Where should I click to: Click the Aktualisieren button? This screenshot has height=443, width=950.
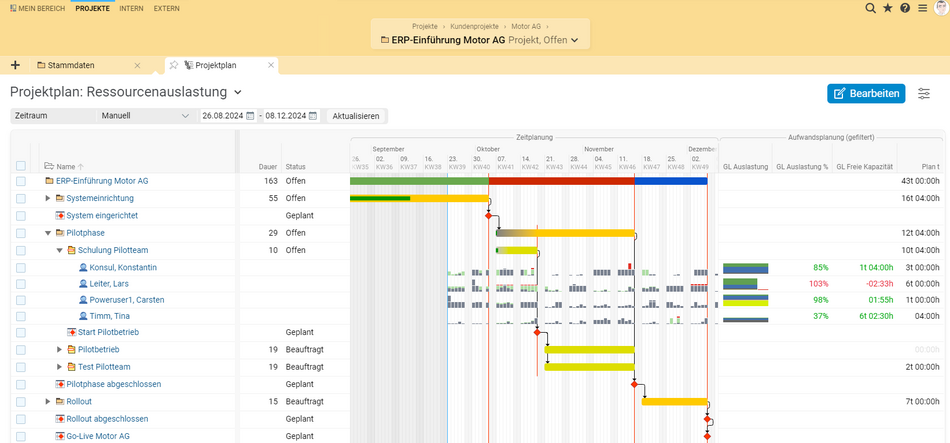coord(356,116)
